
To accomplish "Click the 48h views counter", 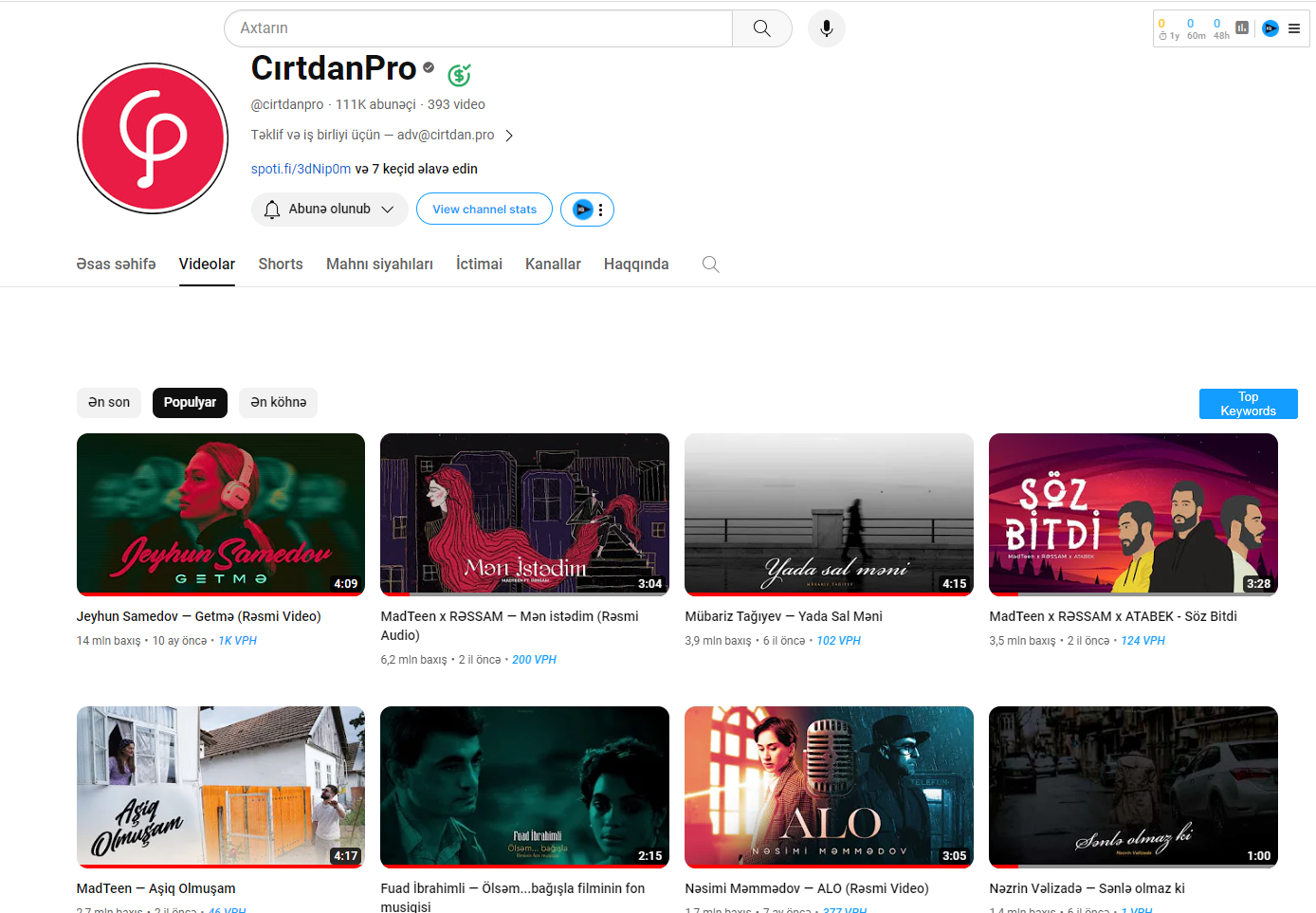I will [x=1221, y=29].
